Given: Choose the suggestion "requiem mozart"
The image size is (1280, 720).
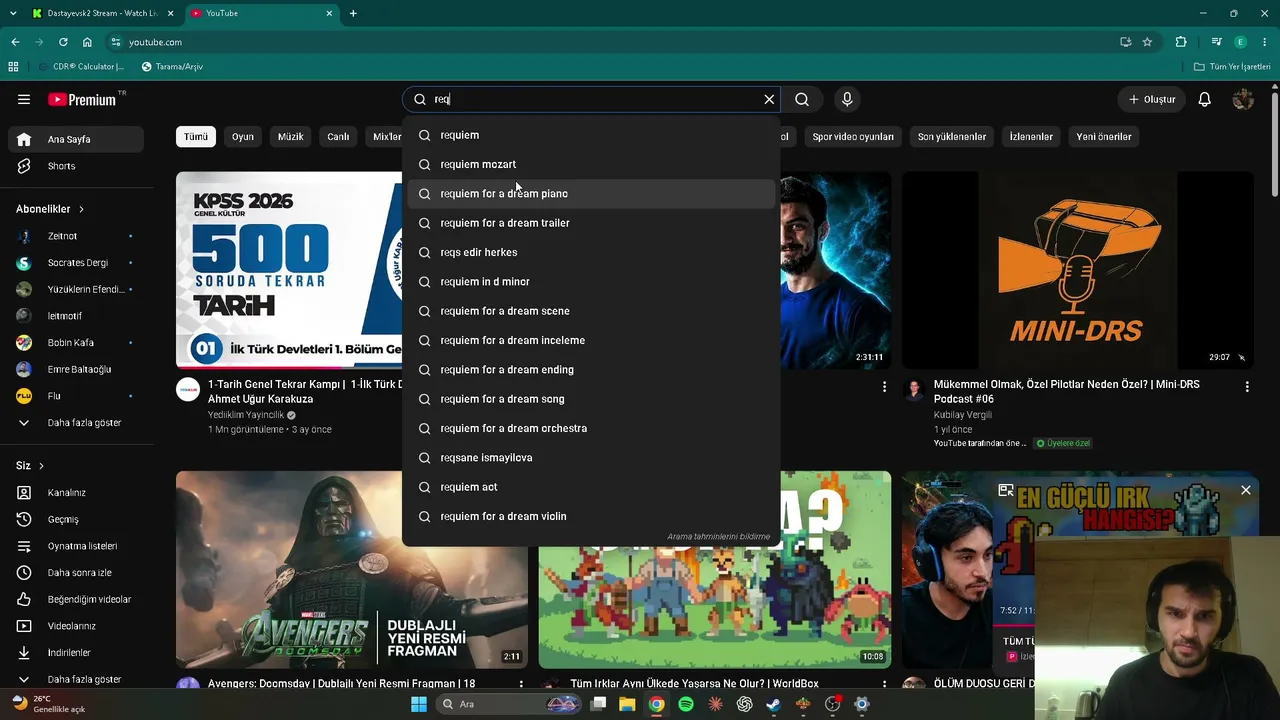Looking at the screenshot, I should pyautogui.click(x=591, y=164).
